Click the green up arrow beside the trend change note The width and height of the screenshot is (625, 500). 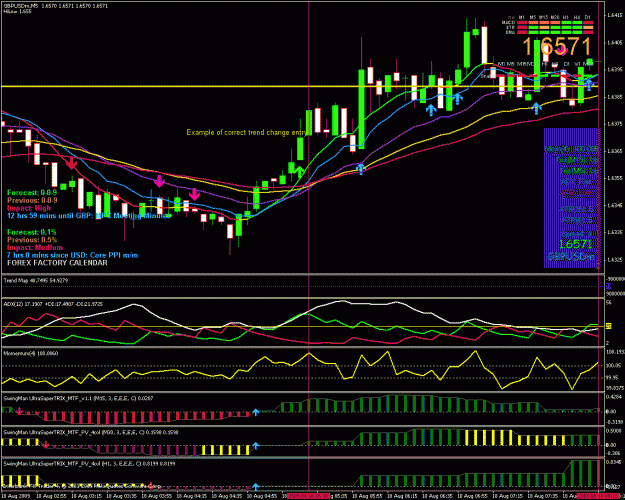pos(299,171)
